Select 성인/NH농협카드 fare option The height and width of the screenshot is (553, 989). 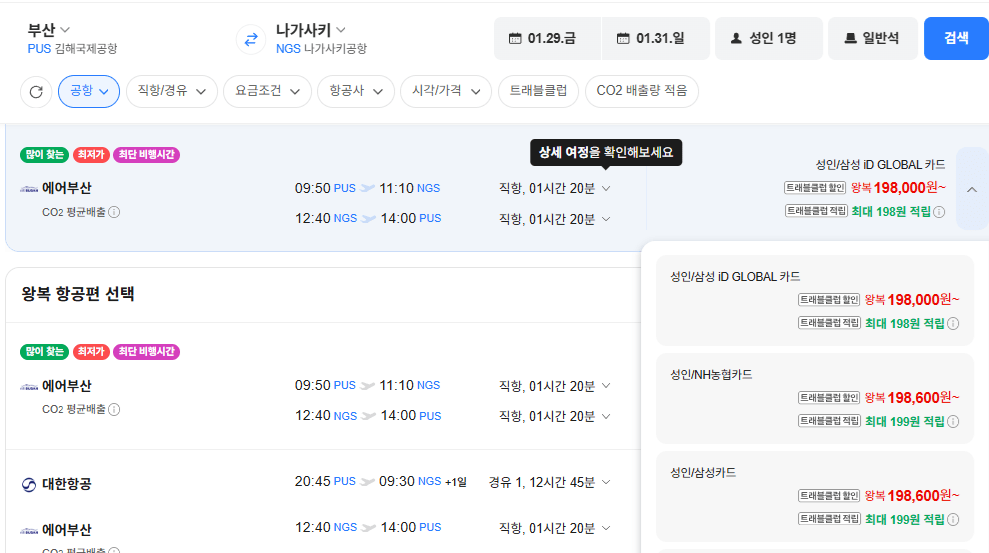(x=815, y=399)
